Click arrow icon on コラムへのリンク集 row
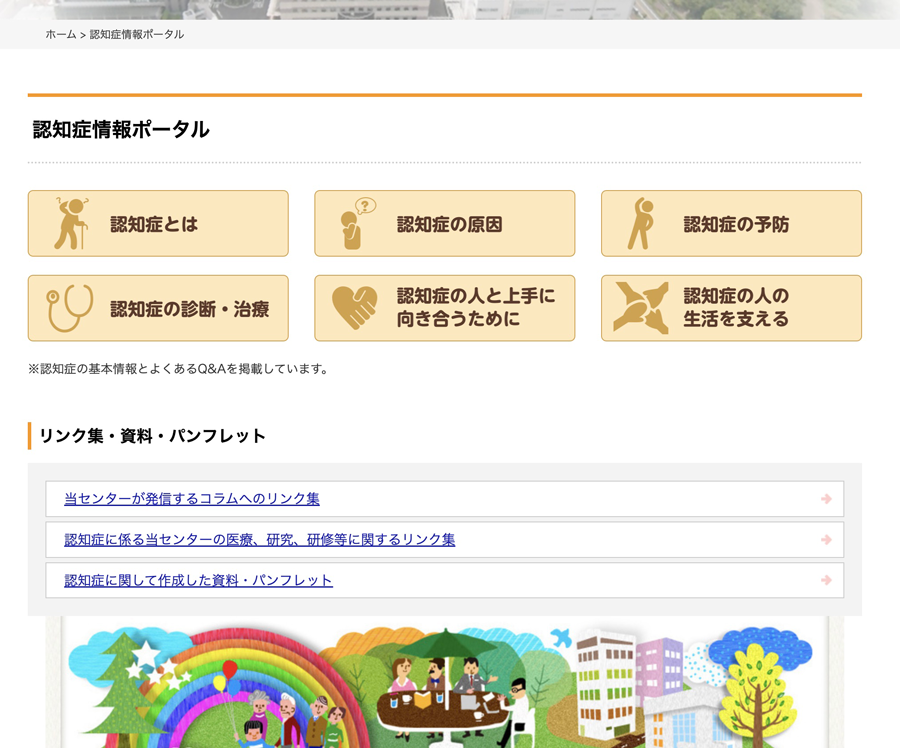The image size is (900, 748). coord(827,499)
